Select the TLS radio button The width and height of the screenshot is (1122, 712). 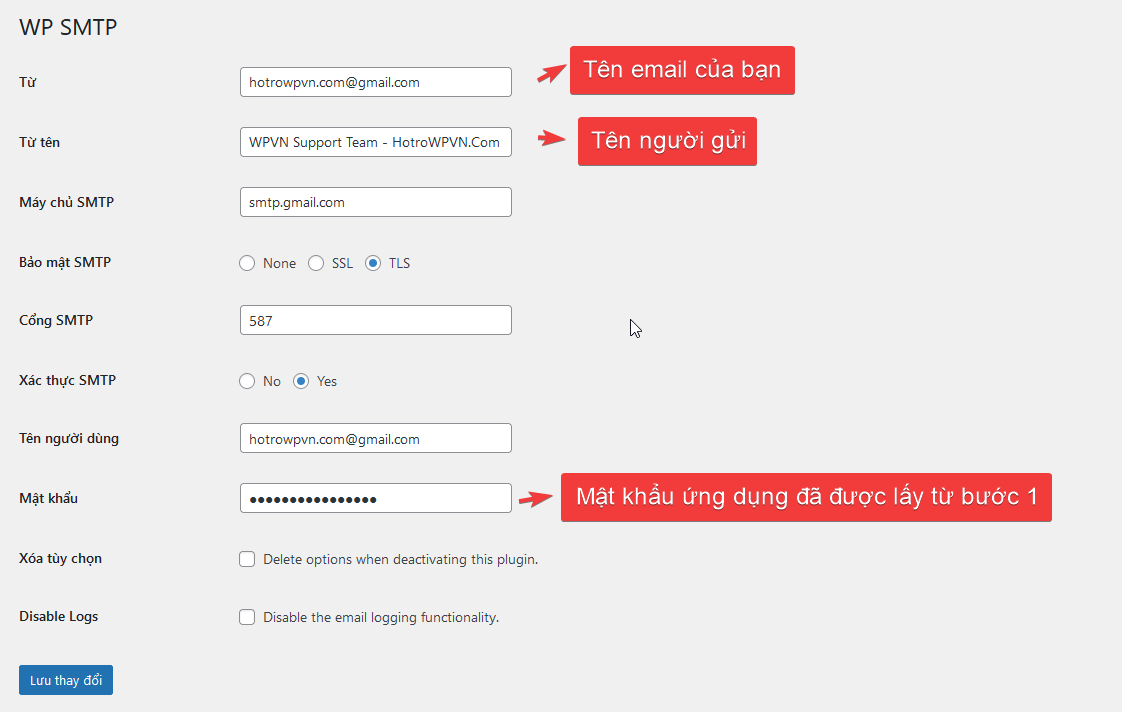tap(373, 263)
